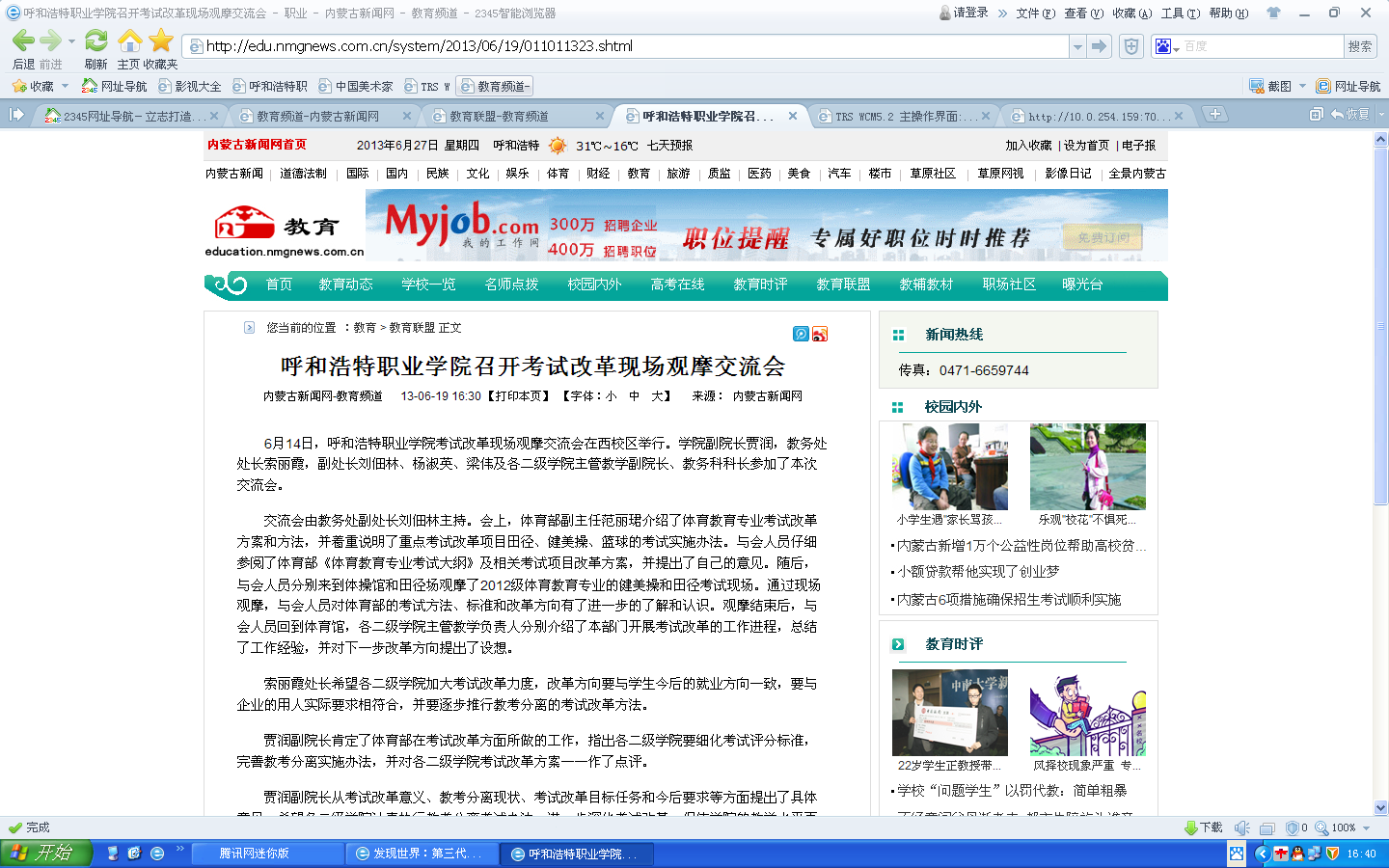This screenshot has width=1389, height=868.
Task: Refresh the page with the reload icon
Action: (x=95, y=41)
